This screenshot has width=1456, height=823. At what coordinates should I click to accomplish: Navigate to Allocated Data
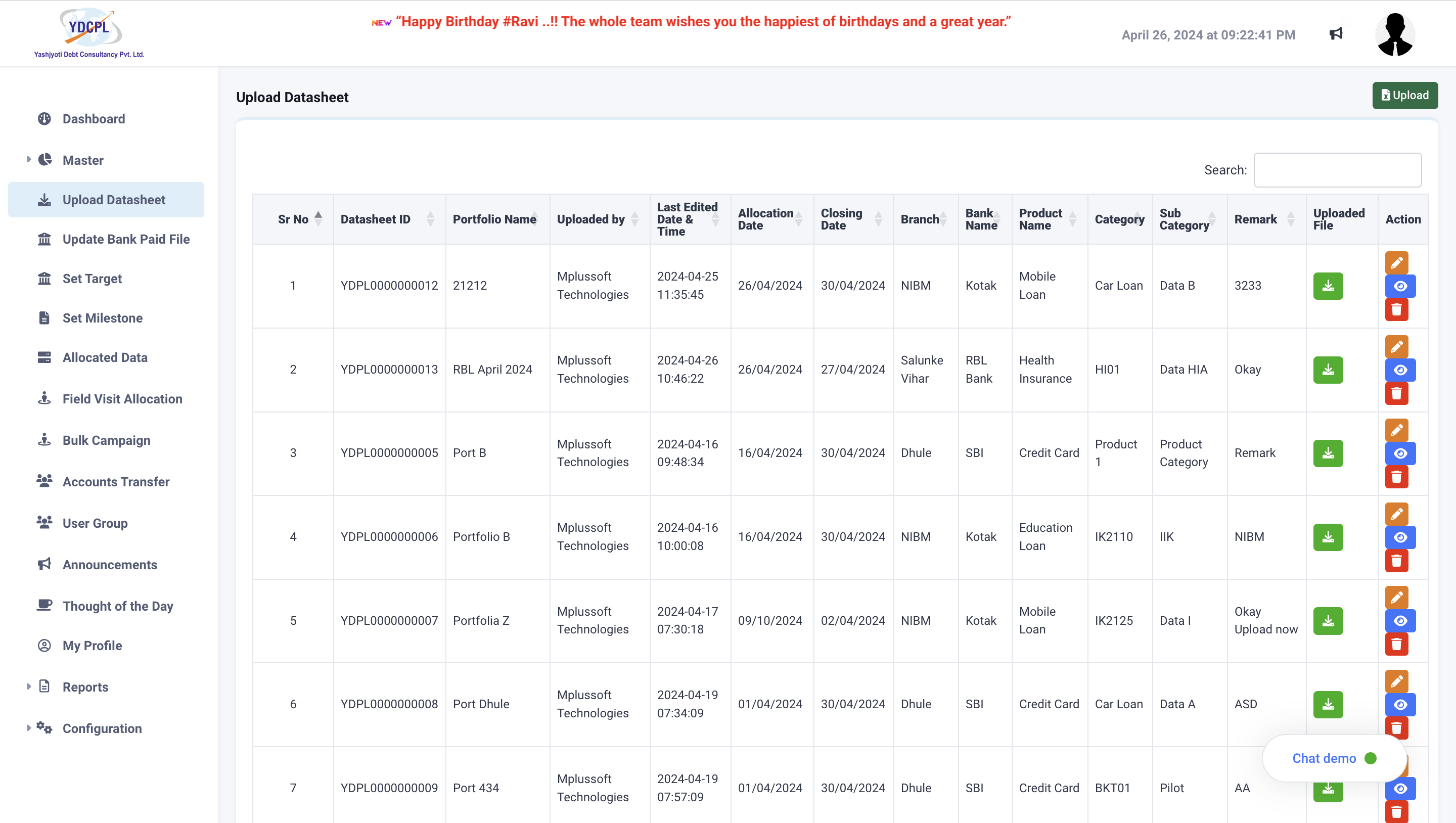(105, 357)
